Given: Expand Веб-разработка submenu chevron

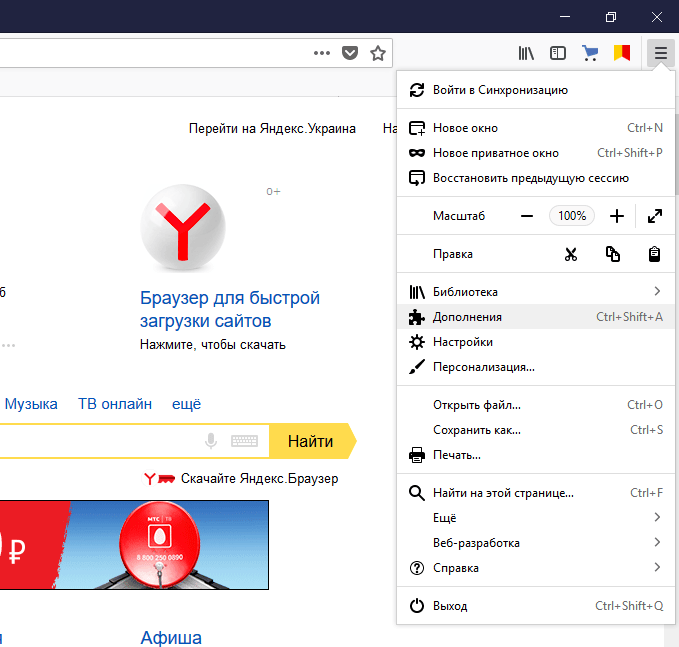Looking at the screenshot, I should click(x=657, y=543).
